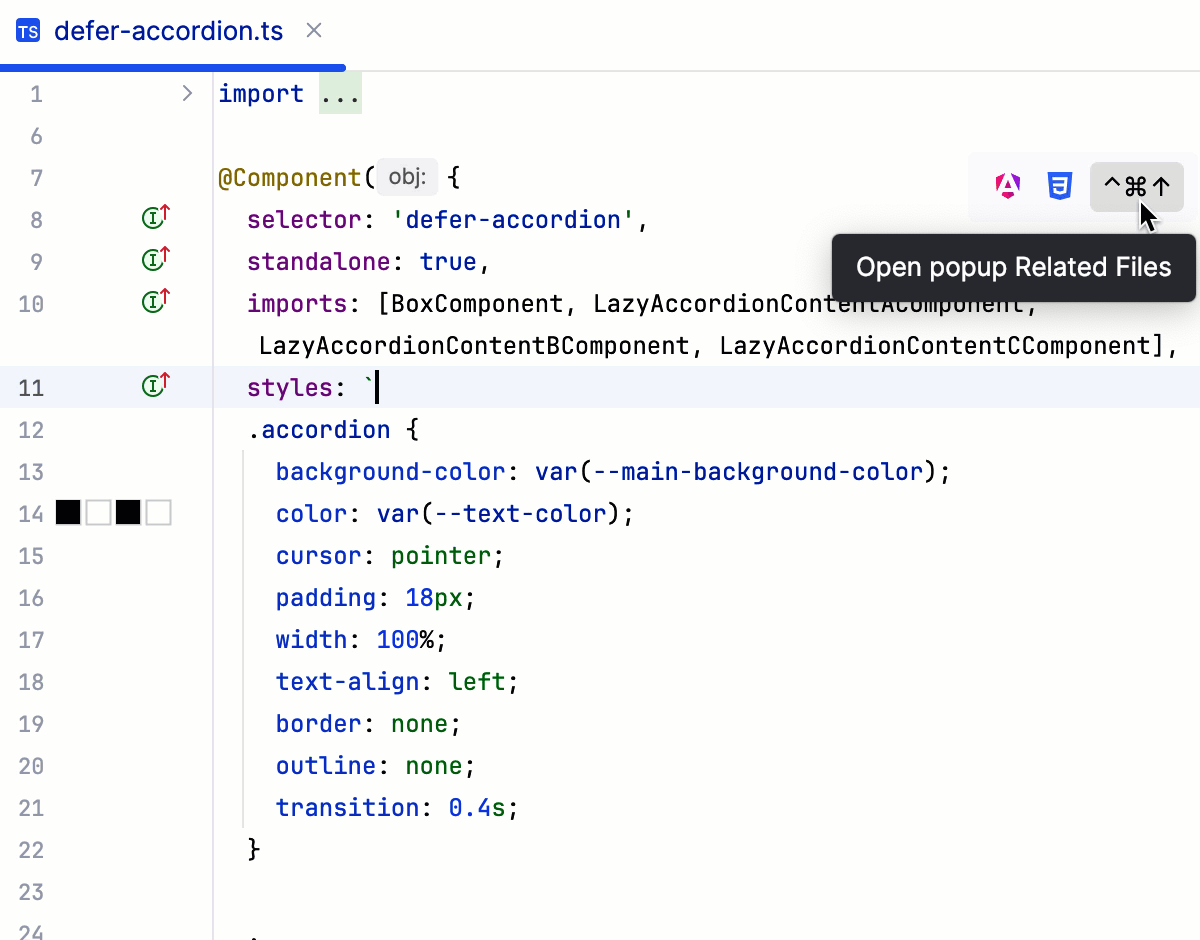Close the defer-accordion.ts tab

313,30
